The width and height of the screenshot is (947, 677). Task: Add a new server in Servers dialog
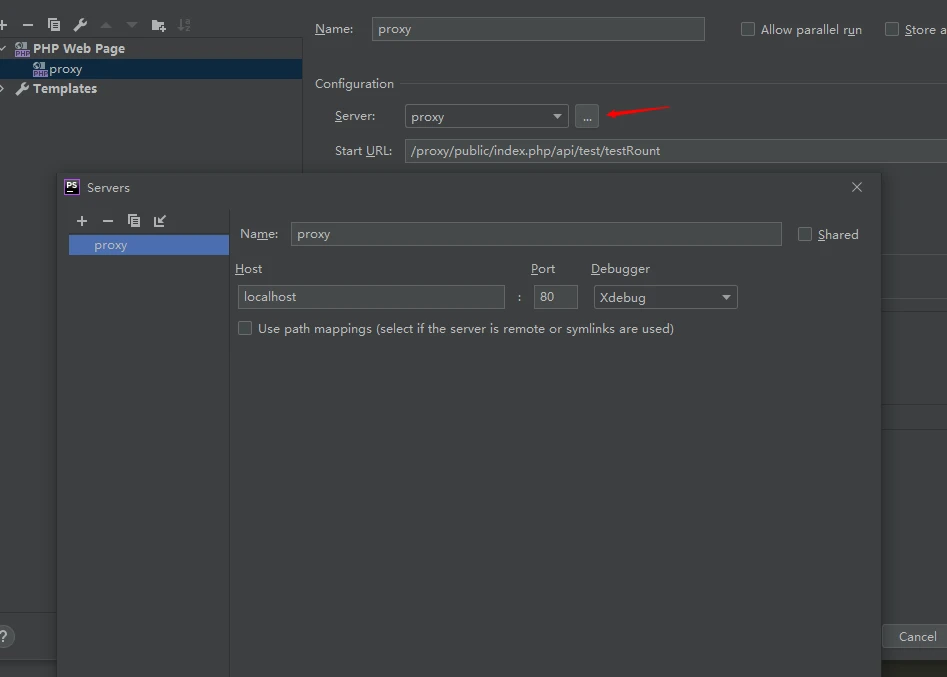(x=82, y=221)
